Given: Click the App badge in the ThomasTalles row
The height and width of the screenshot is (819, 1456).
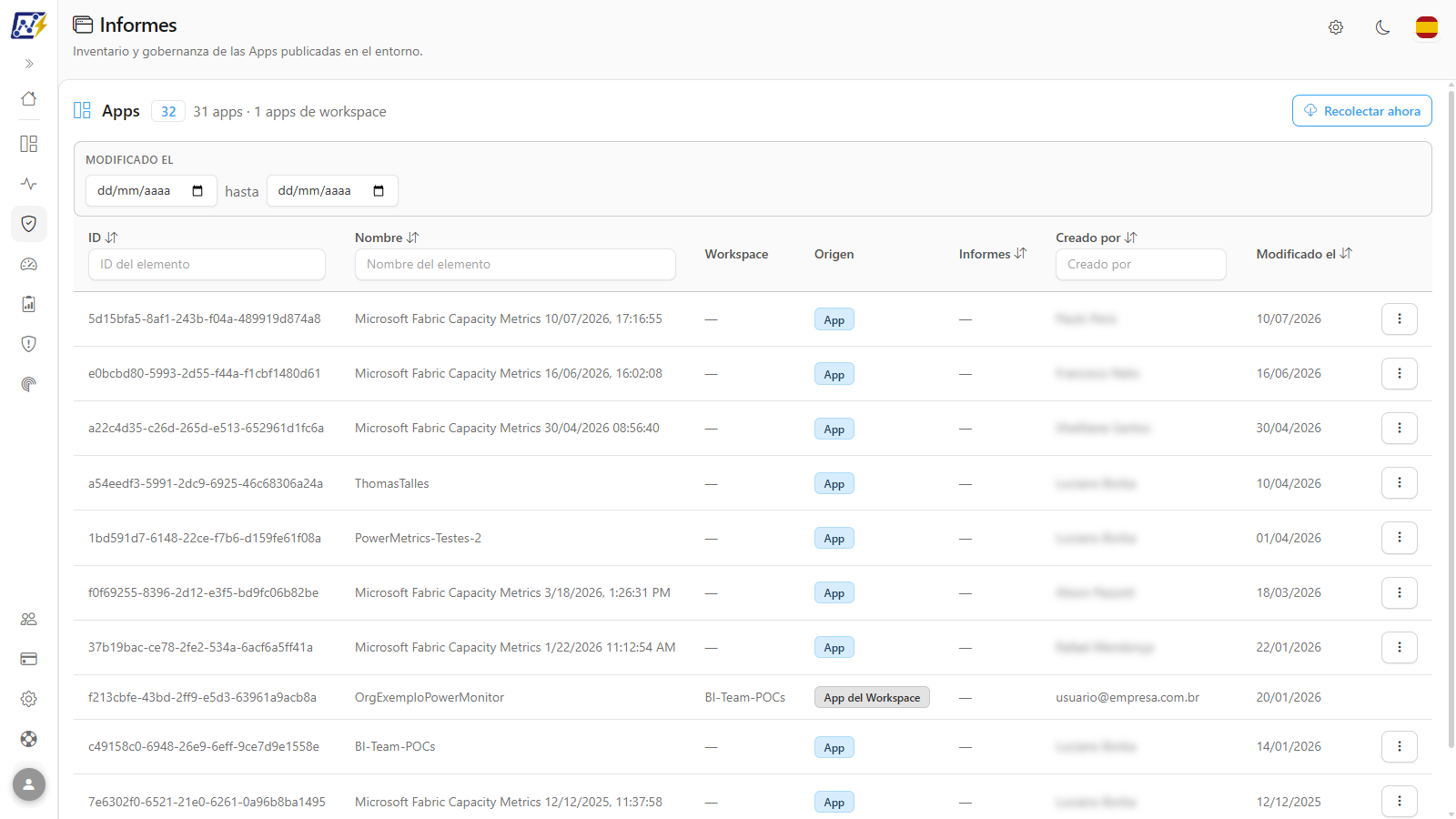Looking at the screenshot, I should pos(834,484).
